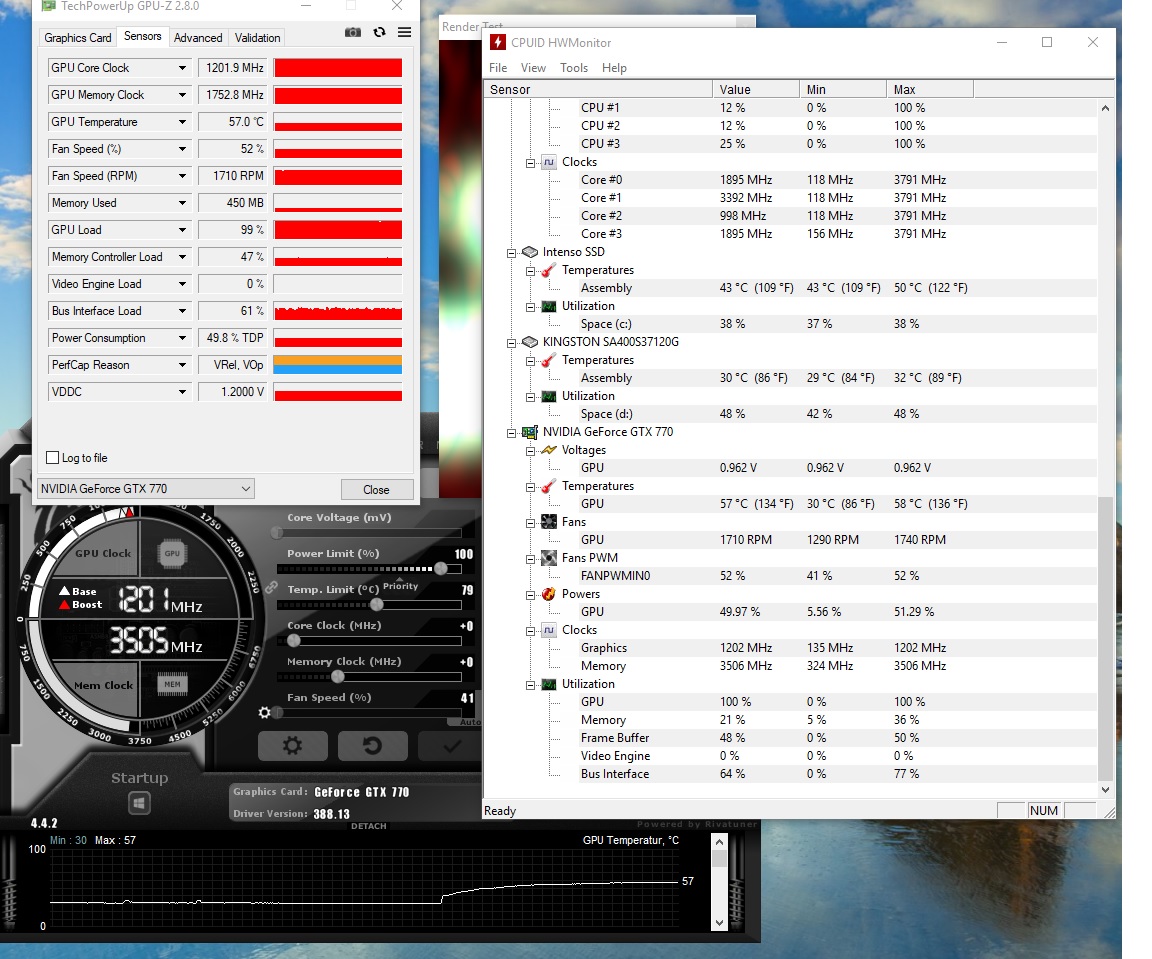Click the small fan gear icon in Afterburner

click(264, 712)
